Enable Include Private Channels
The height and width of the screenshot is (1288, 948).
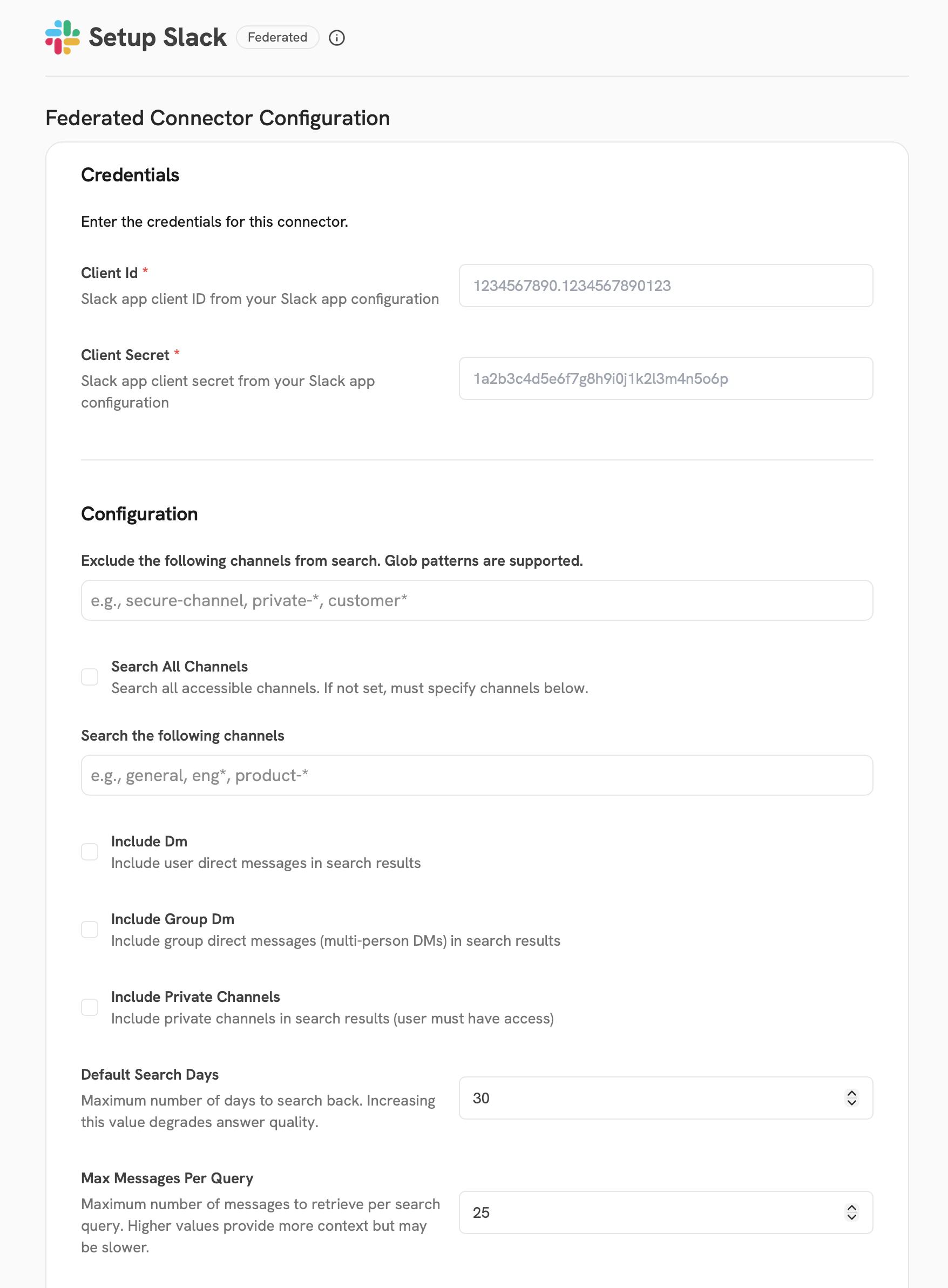pos(90,1007)
